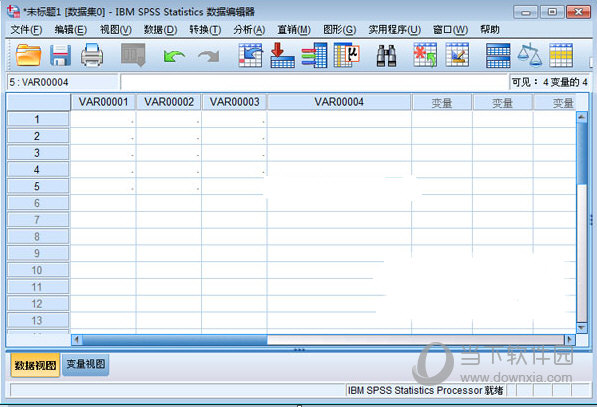Click the grayed redo arrow icon
The height and width of the screenshot is (407, 597).
click(x=209, y=56)
